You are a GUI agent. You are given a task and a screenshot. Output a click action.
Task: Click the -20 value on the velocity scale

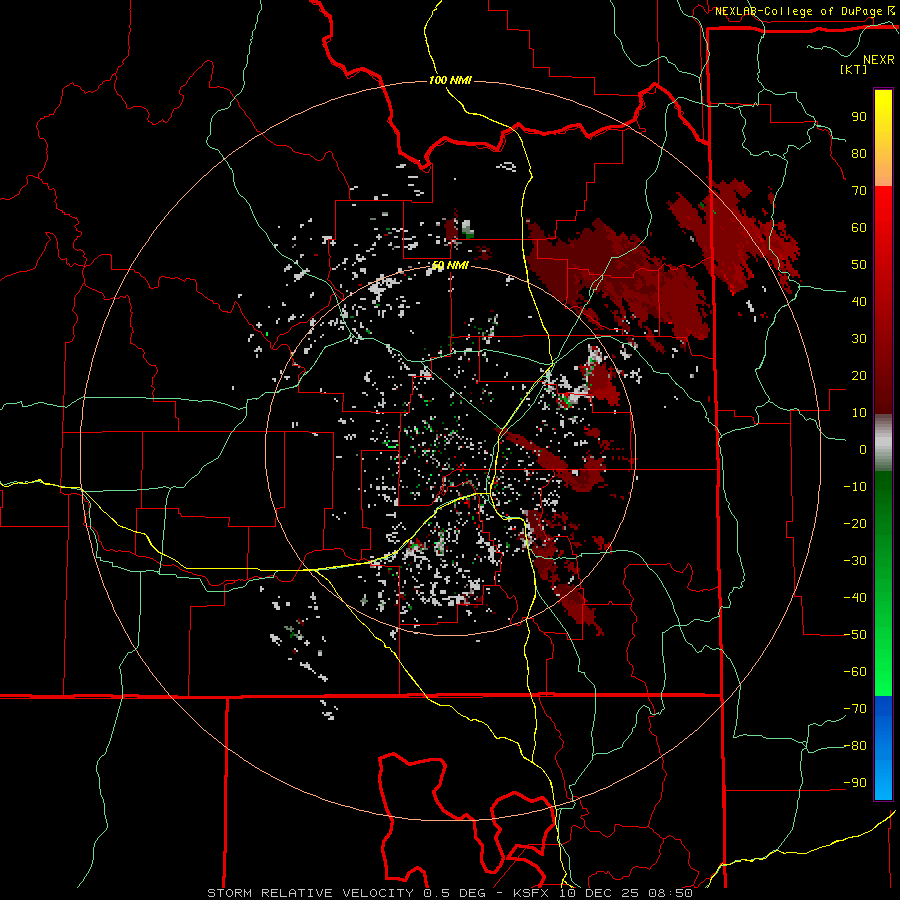[855, 524]
